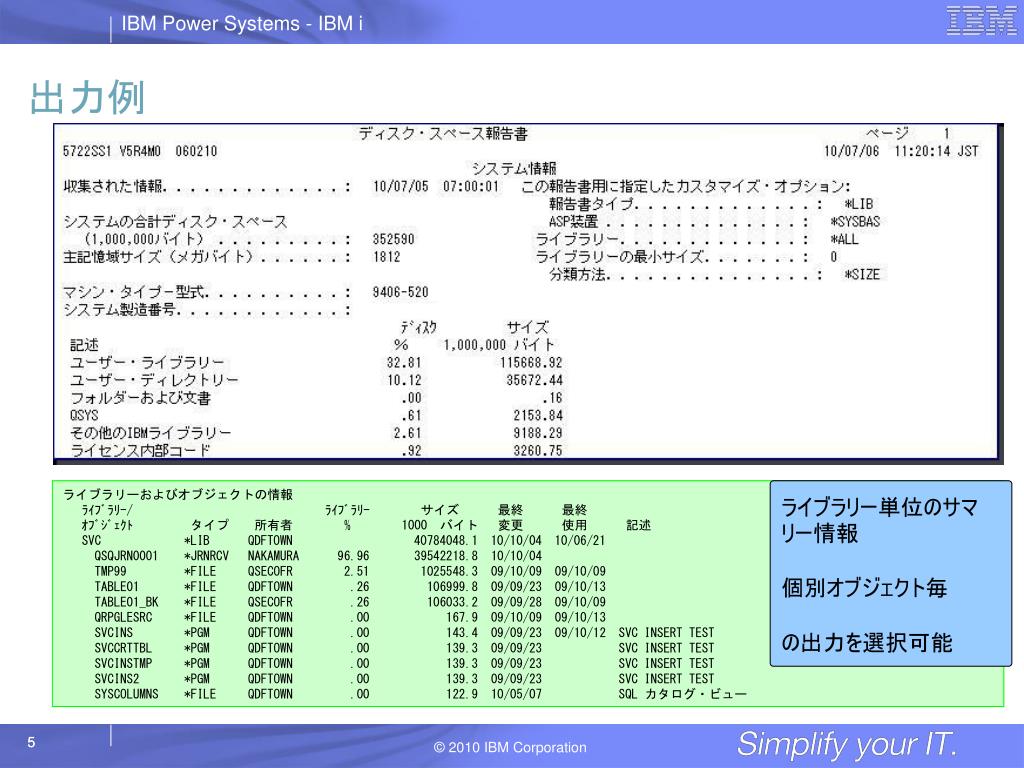
Task: Select the library percentage '96.96'
Action: [353, 556]
